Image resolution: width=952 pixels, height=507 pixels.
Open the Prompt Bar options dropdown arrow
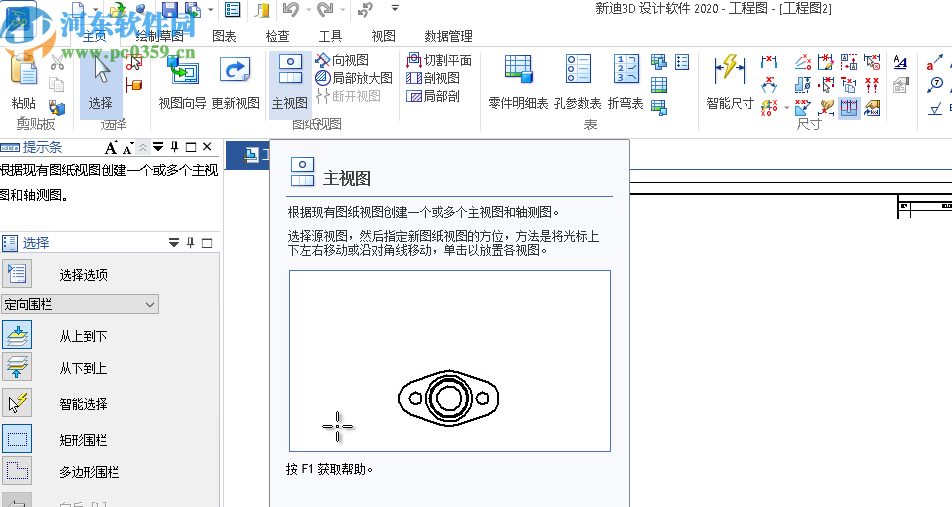click(158, 146)
